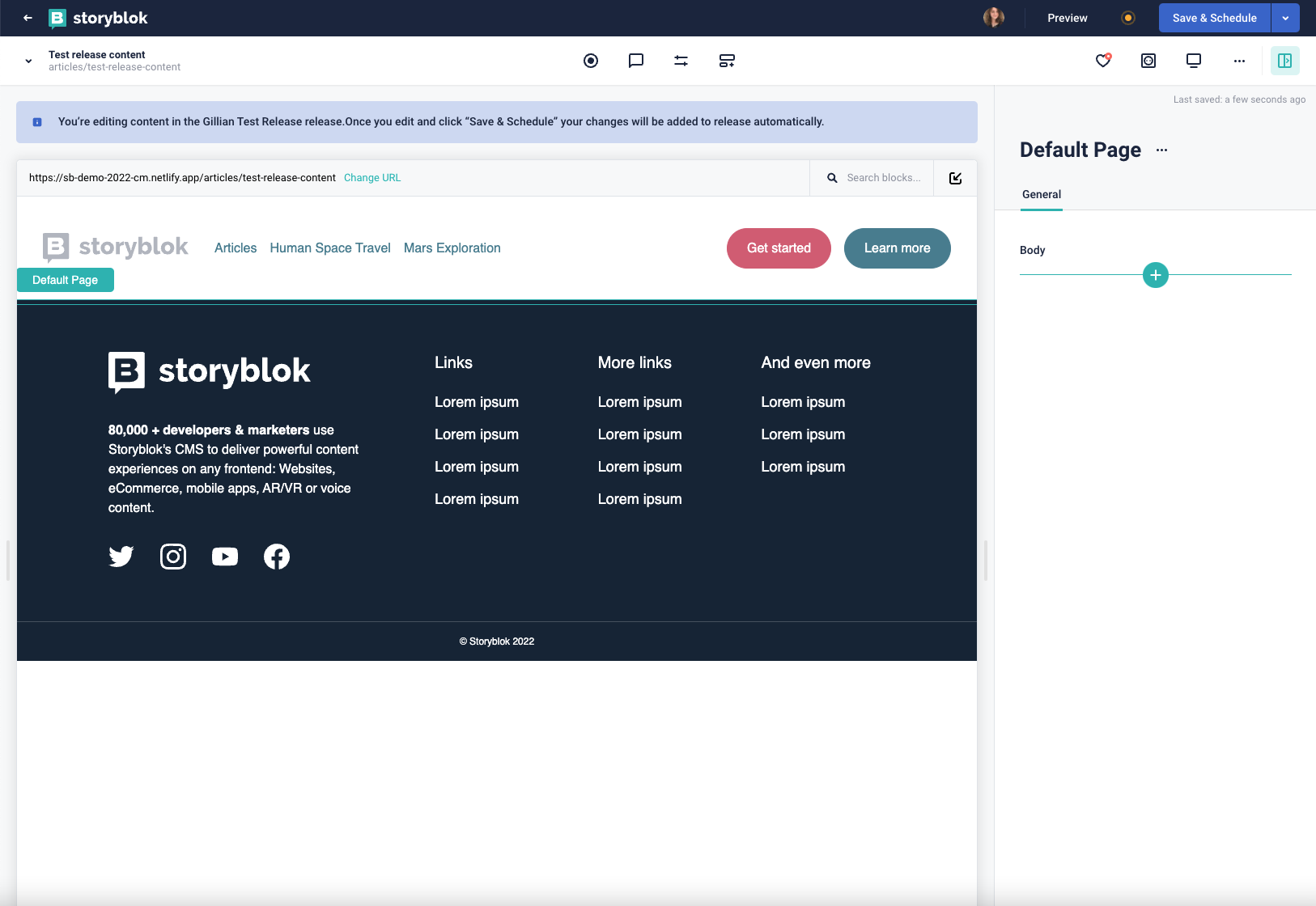1316x906 pixels.
Task: Click the add block layout icon
Action: [727, 61]
